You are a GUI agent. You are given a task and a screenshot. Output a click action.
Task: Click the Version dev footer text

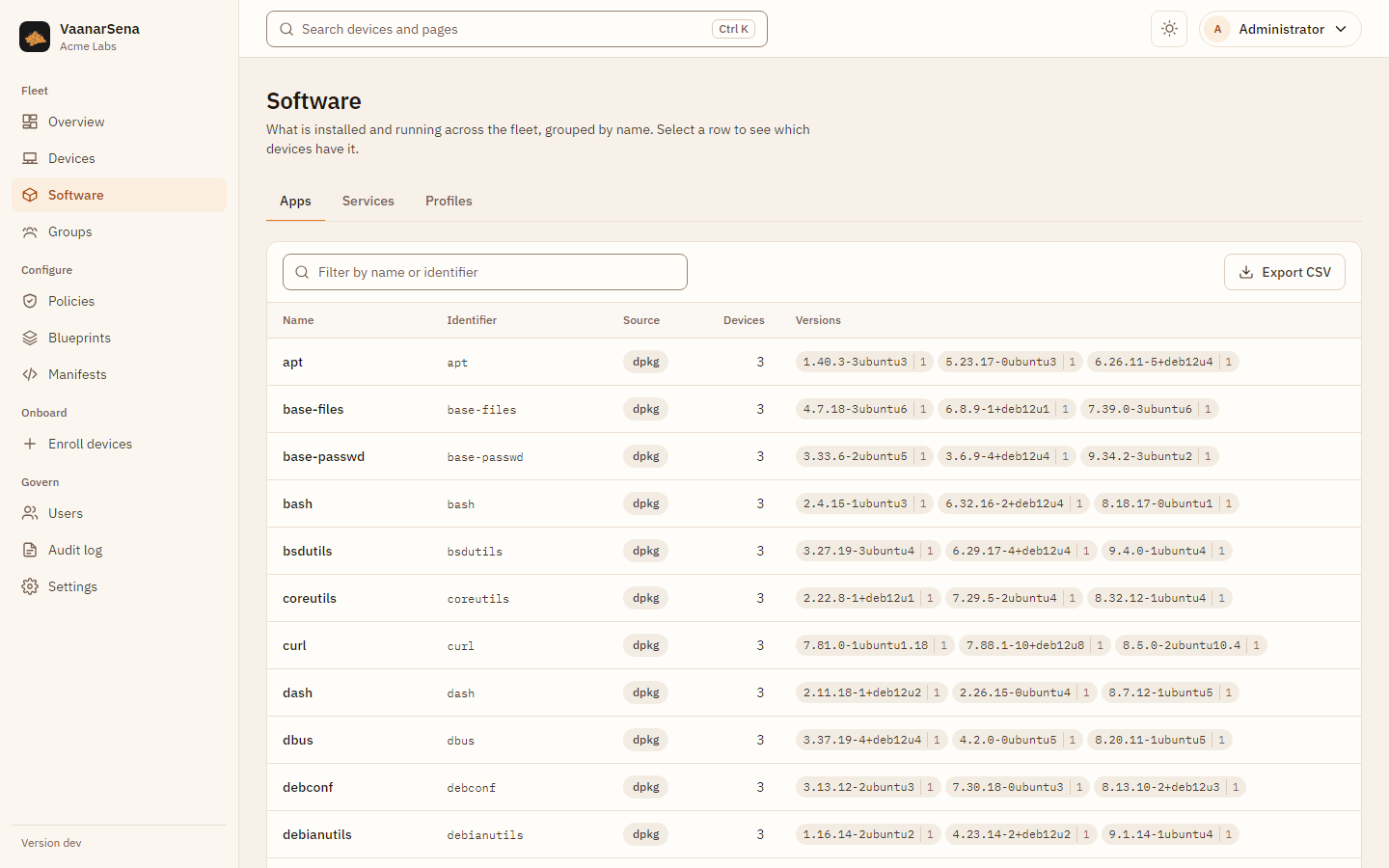(x=51, y=843)
